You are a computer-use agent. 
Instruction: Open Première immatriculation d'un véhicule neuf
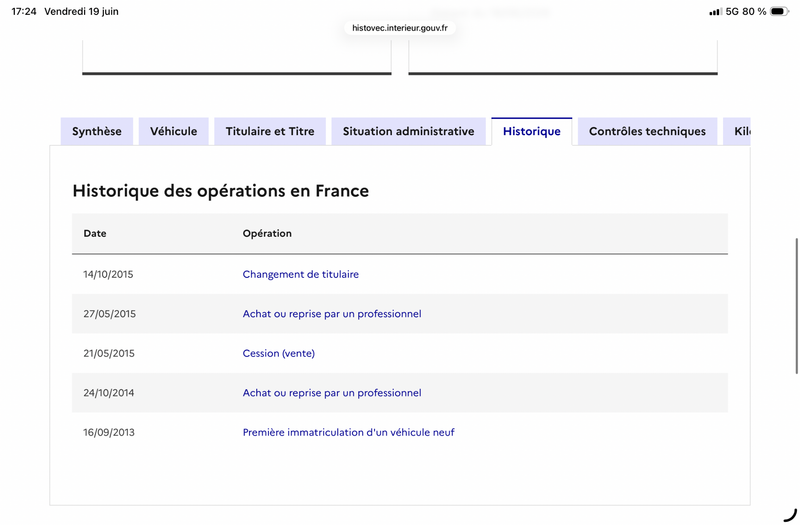[348, 432]
